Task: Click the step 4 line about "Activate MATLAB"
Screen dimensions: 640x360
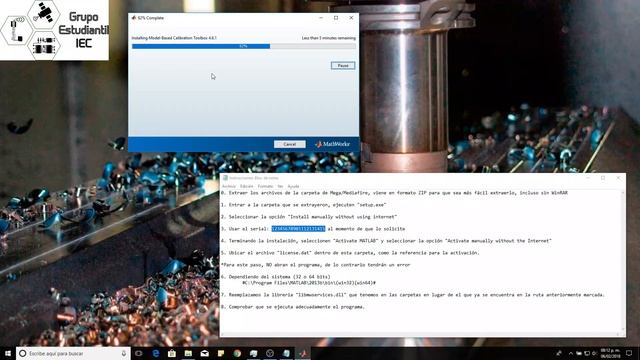Action: 386,241
